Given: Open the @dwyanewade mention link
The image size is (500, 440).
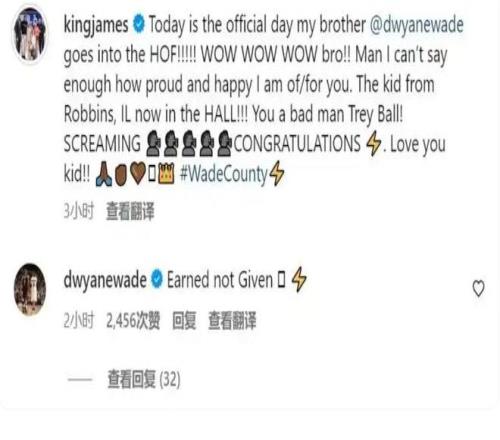Looking at the screenshot, I should [417, 25].
